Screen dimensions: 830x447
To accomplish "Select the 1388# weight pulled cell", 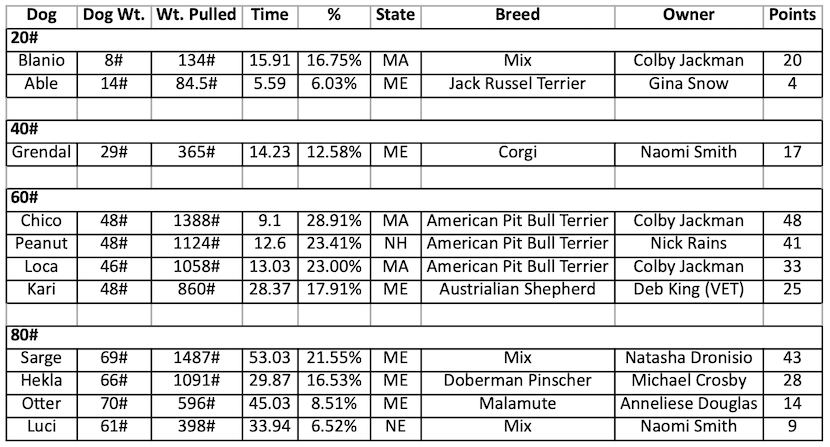I will click(197, 220).
